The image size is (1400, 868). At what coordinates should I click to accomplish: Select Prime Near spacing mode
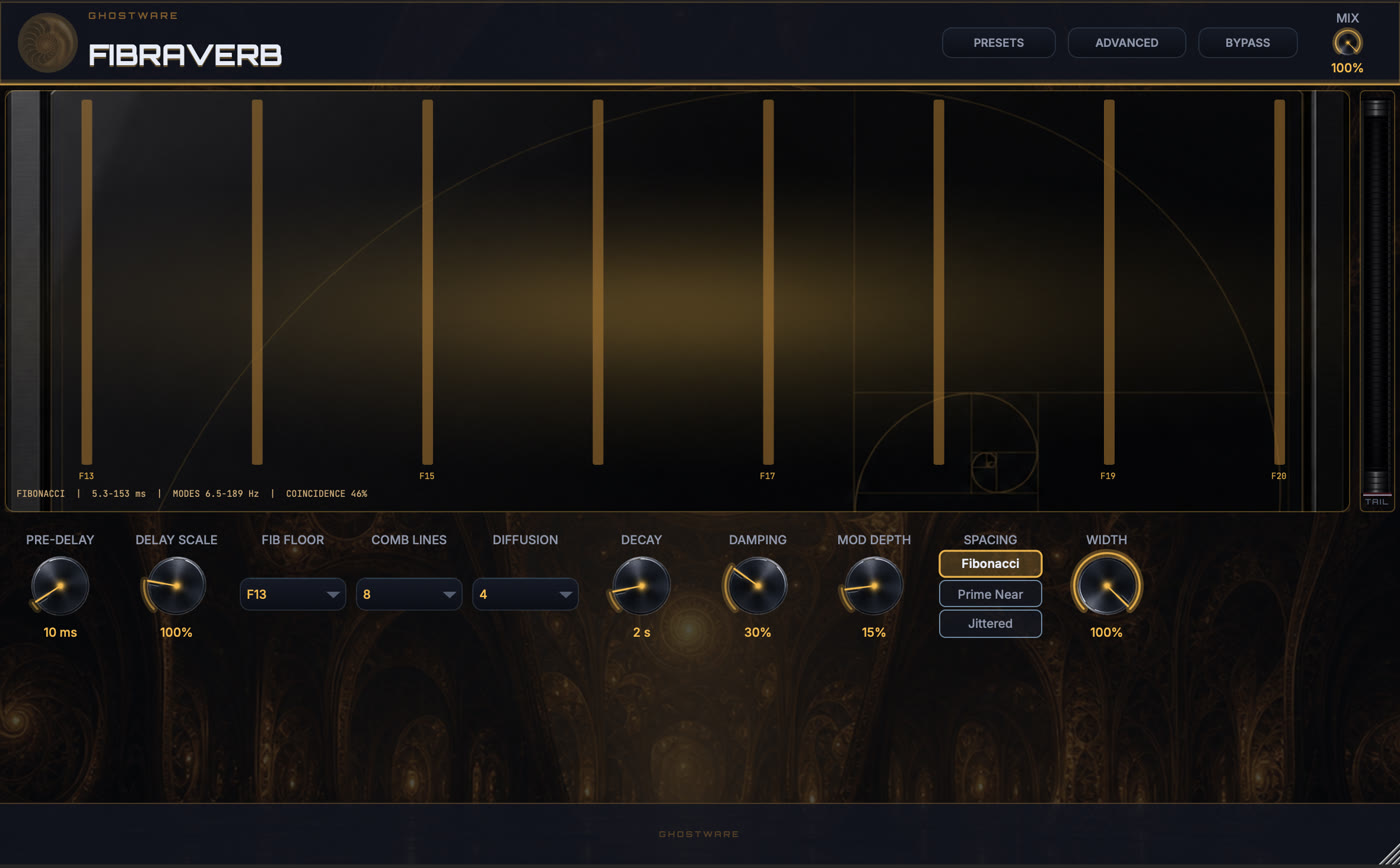[990, 594]
